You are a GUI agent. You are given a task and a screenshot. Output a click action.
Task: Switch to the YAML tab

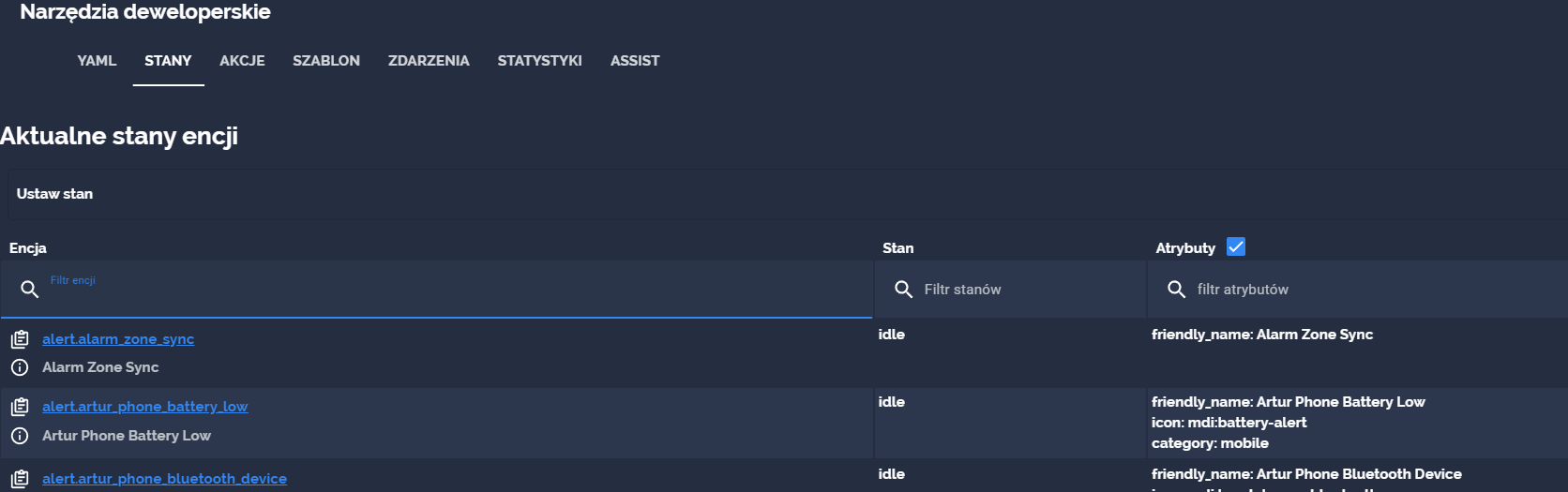[97, 61]
